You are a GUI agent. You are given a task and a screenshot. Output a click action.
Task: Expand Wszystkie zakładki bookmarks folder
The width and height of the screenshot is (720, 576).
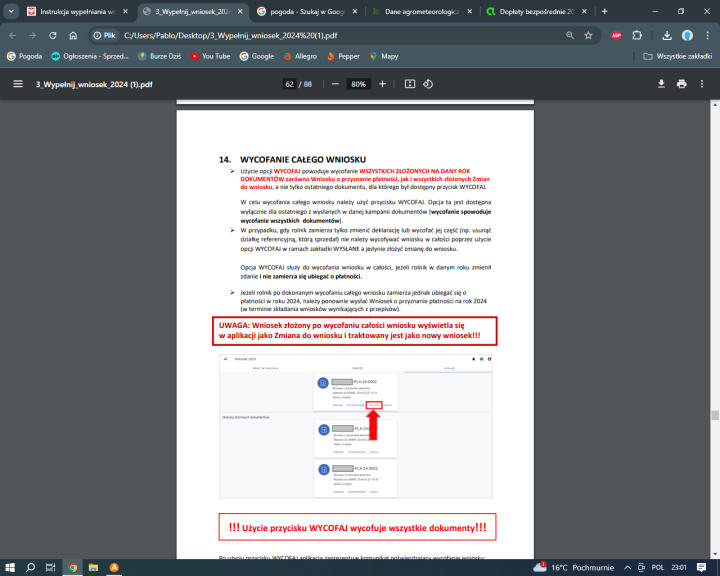coord(676,56)
